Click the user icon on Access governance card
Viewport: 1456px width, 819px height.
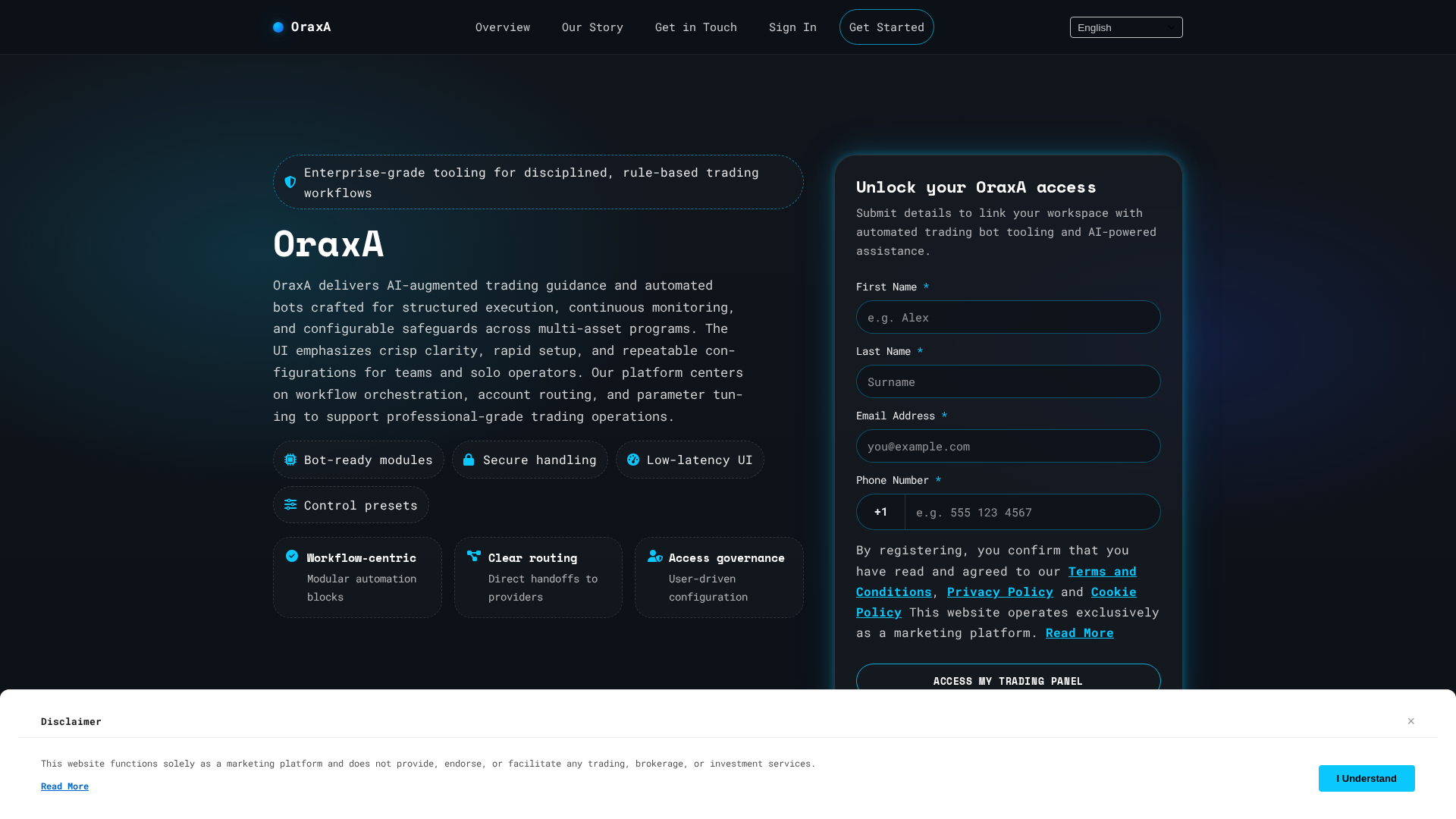point(655,556)
